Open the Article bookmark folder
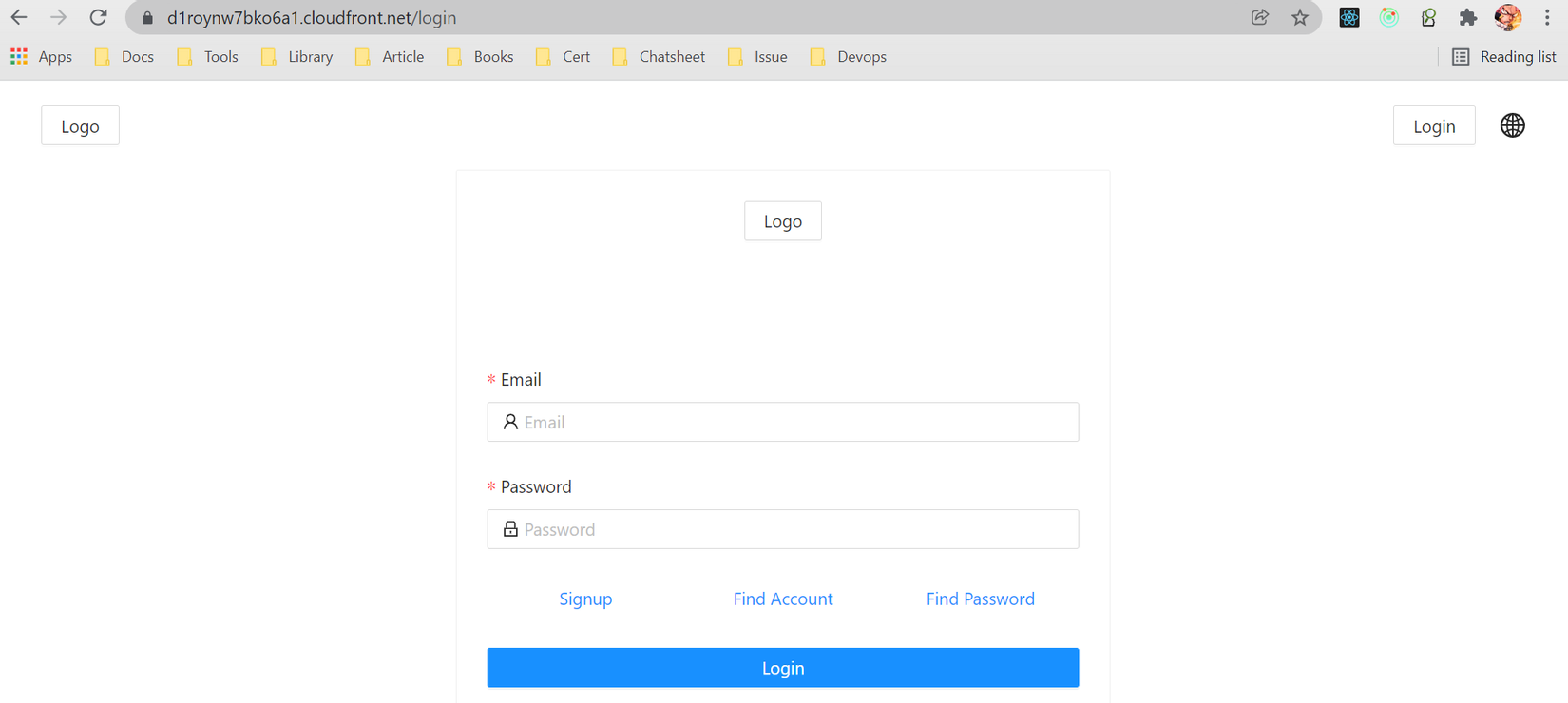 click(x=390, y=57)
